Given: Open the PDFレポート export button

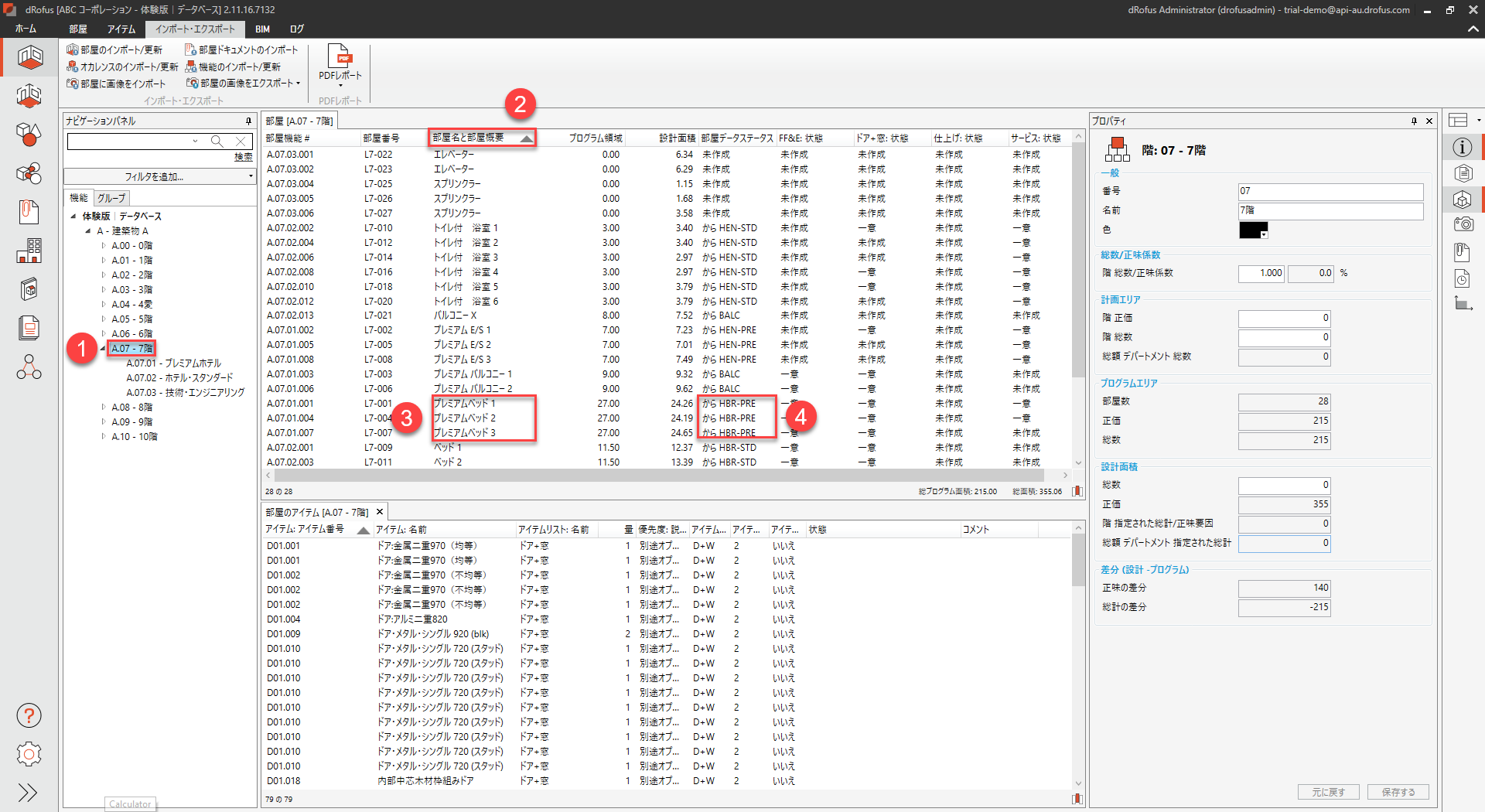Looking at the screenshot, I should (340, 63).
